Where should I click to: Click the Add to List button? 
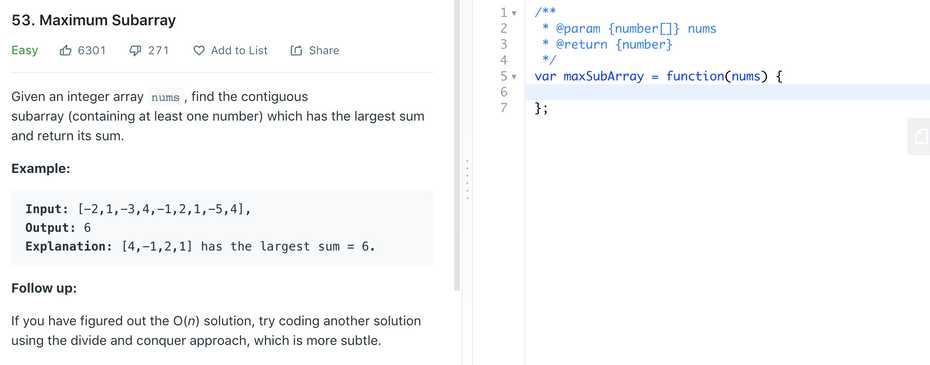(x=231, y=50)
